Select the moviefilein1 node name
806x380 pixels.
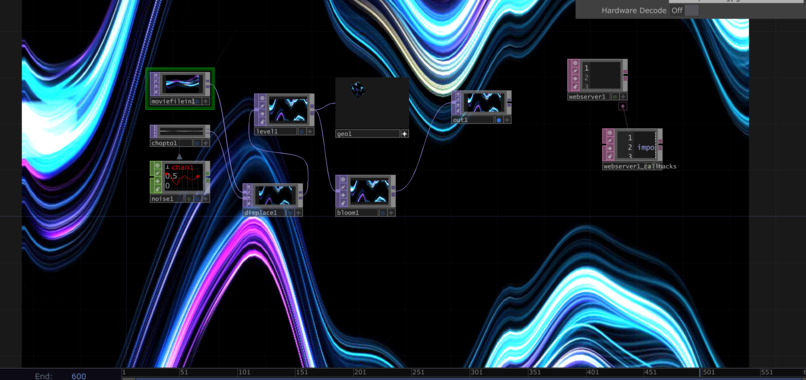(x=172, y=101)
